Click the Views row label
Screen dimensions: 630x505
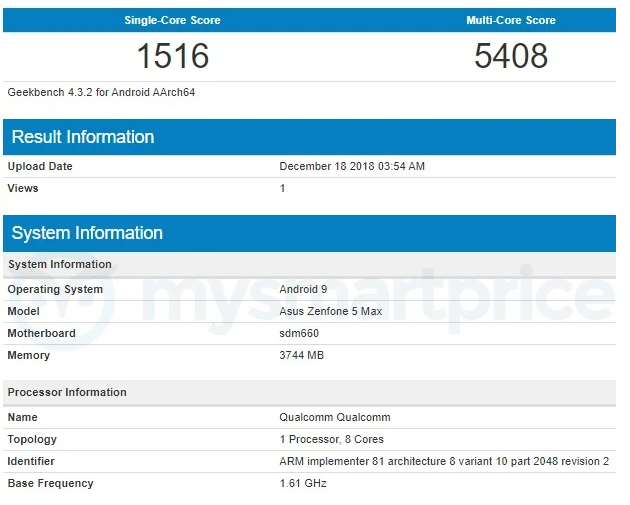(x=23, y=188)
